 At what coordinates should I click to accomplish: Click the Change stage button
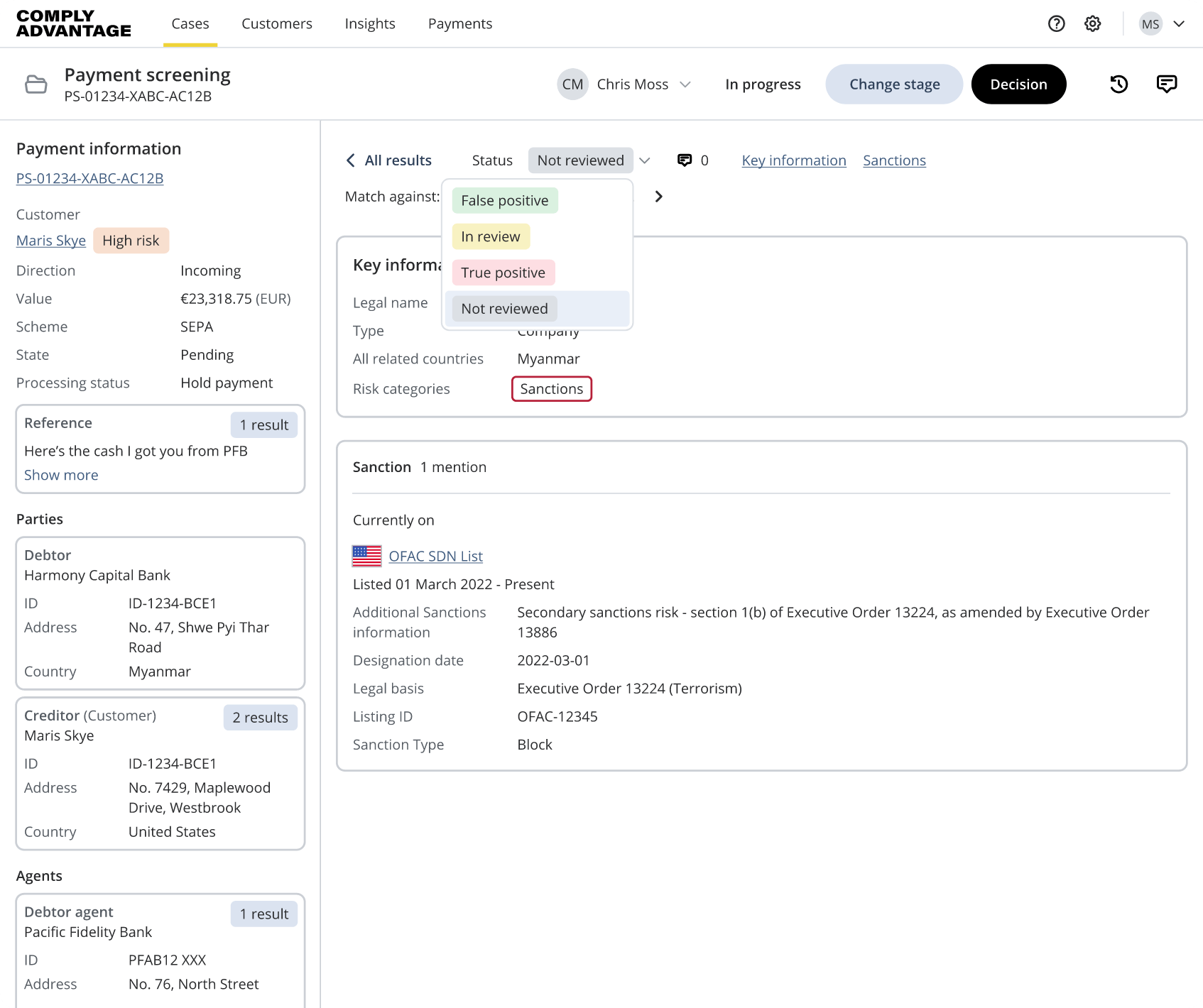point(893,84)
